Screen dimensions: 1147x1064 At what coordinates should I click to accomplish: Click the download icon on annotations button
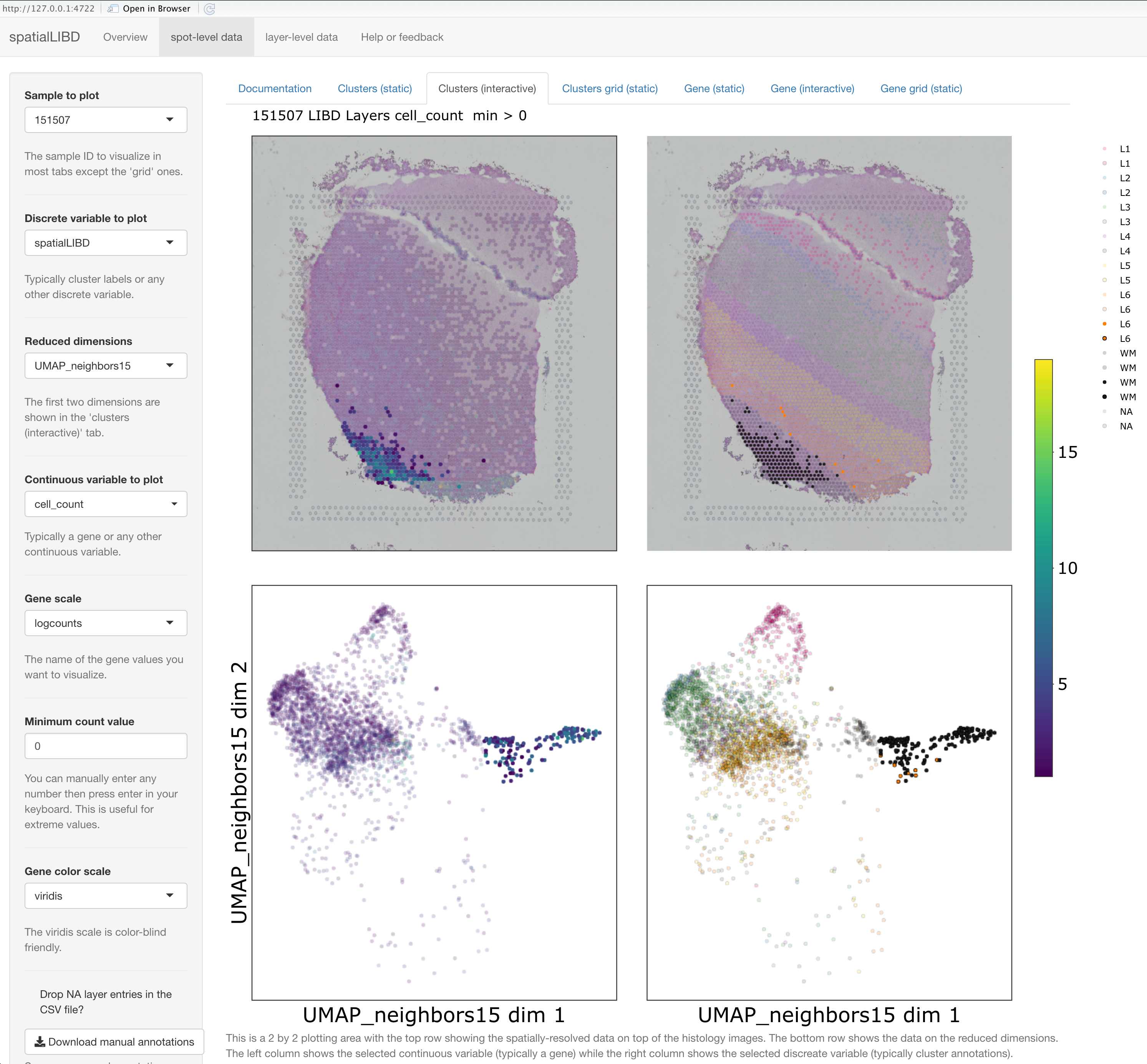tap(40, 1042)
